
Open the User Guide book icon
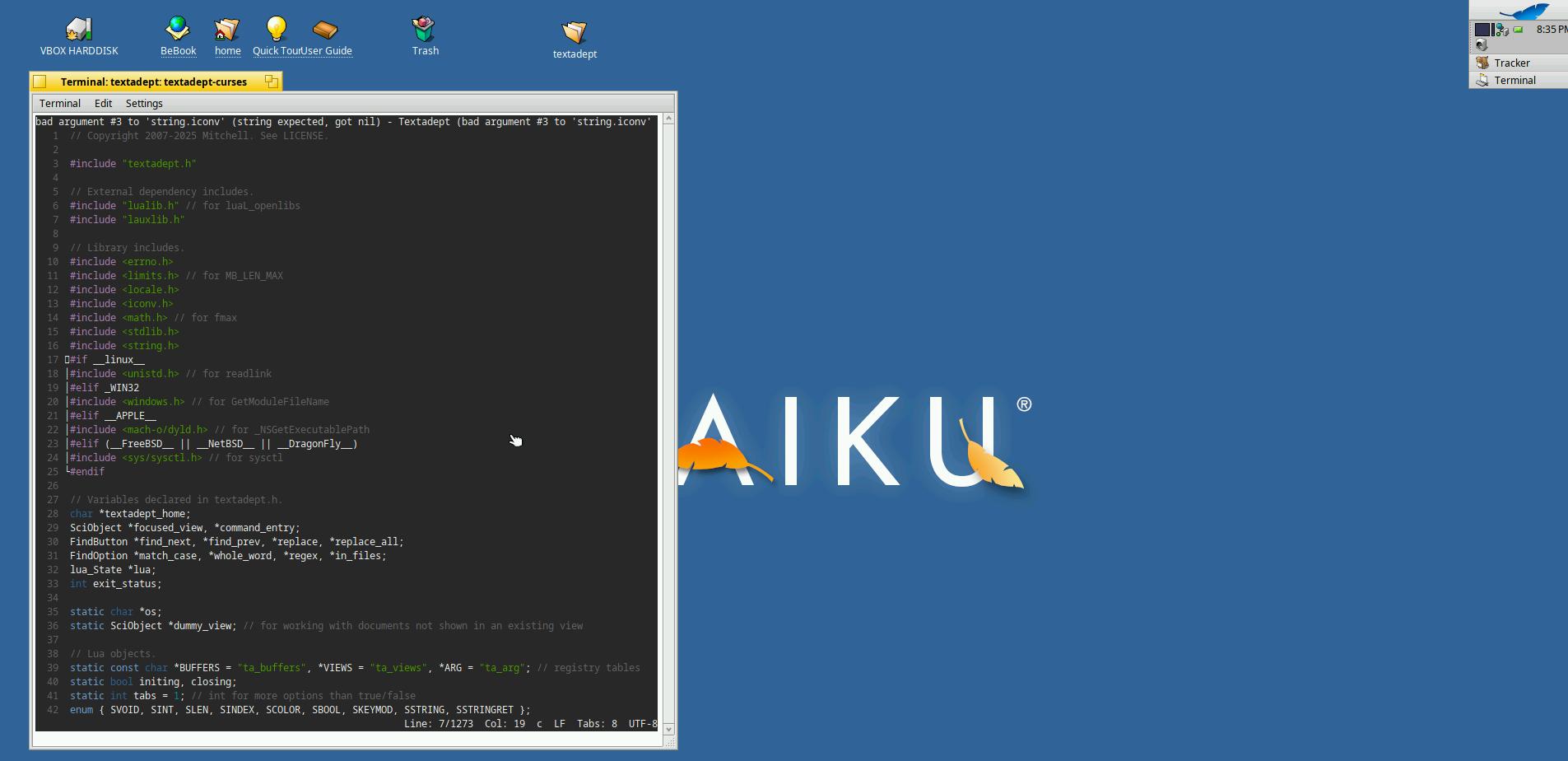(x=326, y=31)
